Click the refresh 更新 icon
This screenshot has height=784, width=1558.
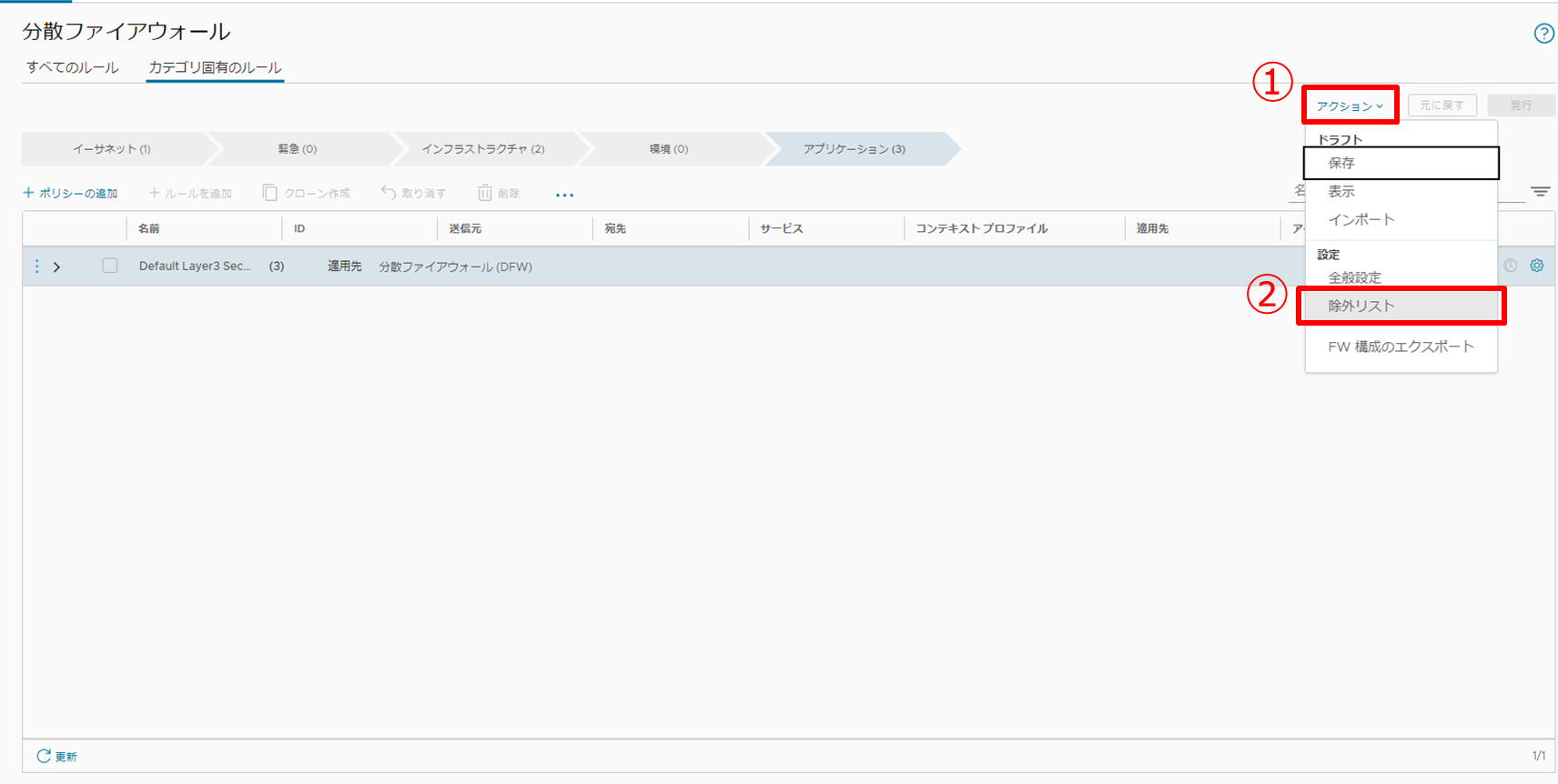coord(44,756)
